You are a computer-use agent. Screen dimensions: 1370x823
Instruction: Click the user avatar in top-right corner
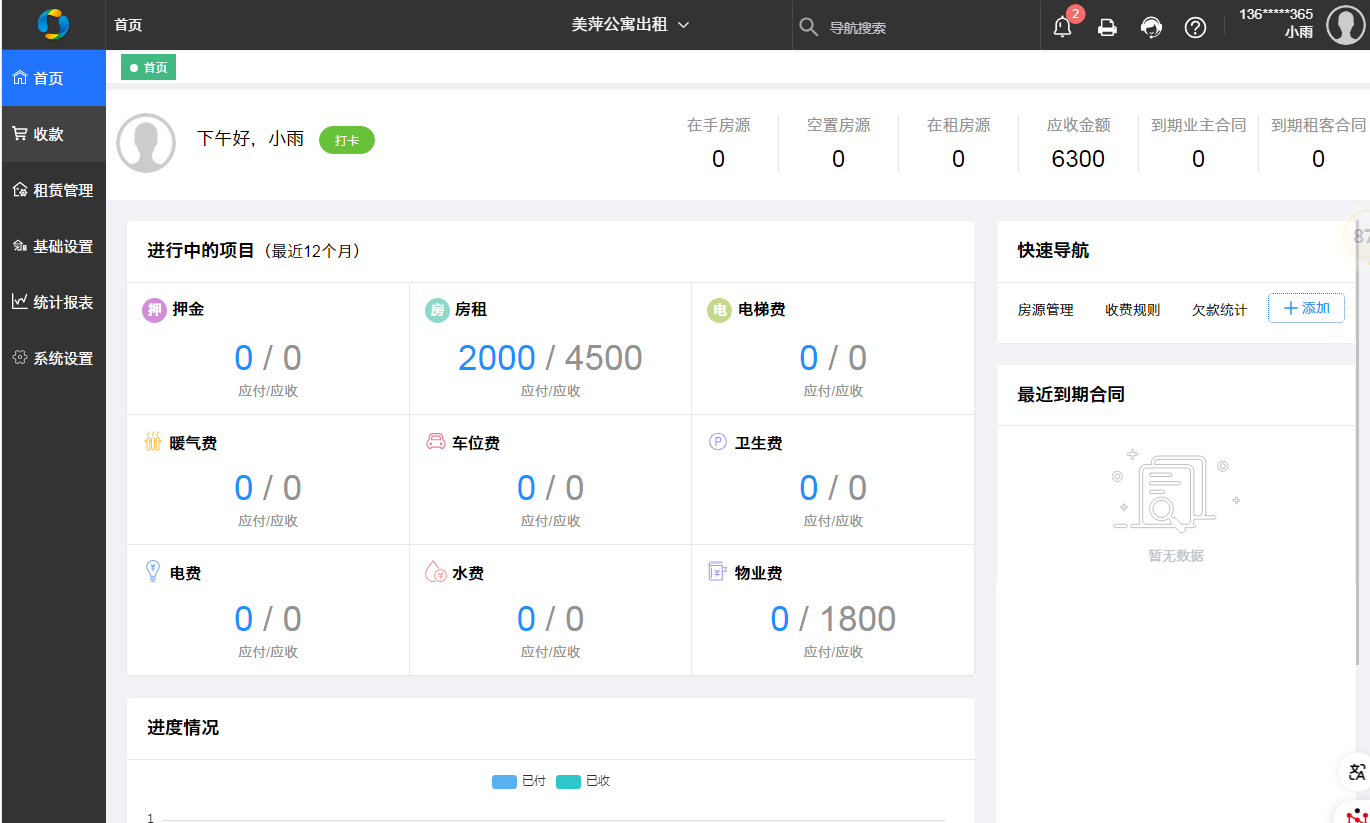tap(1345, 25)
